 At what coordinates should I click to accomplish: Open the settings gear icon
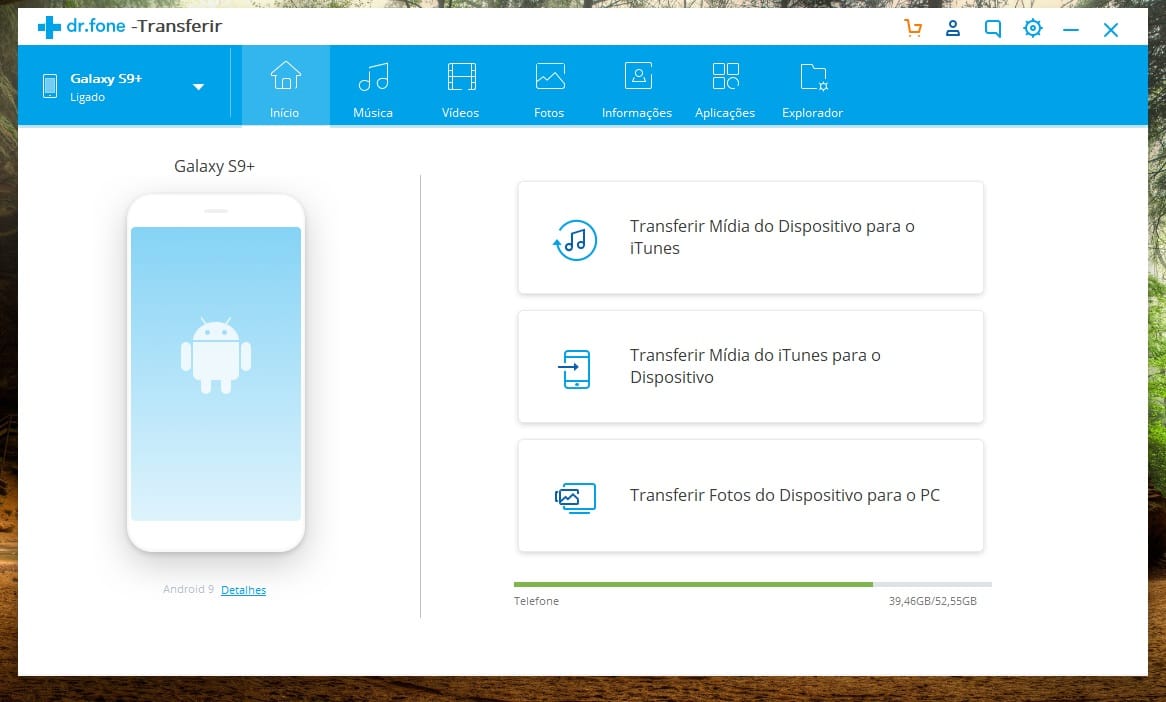pyautogui.click(x=1032, y=29)
